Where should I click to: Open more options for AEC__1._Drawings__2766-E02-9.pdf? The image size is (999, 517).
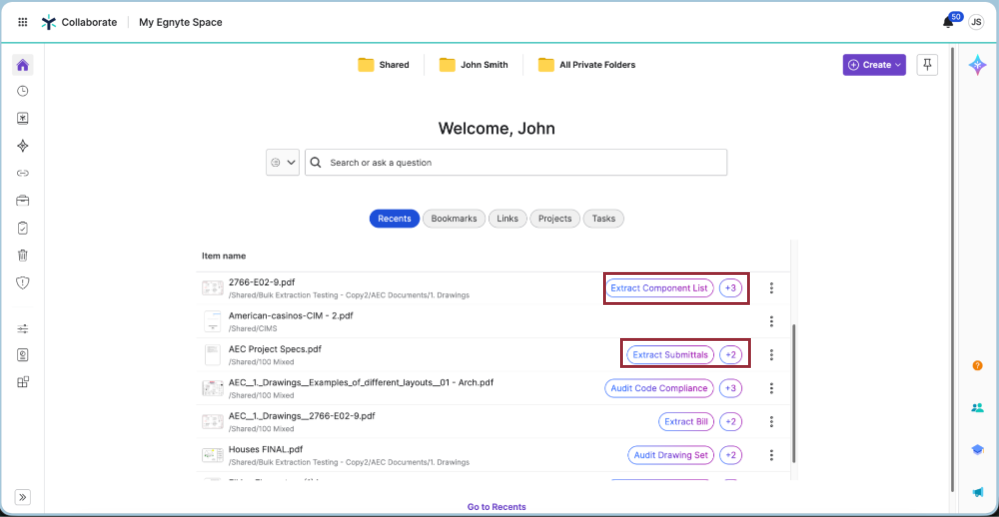(x=771, y=421)
